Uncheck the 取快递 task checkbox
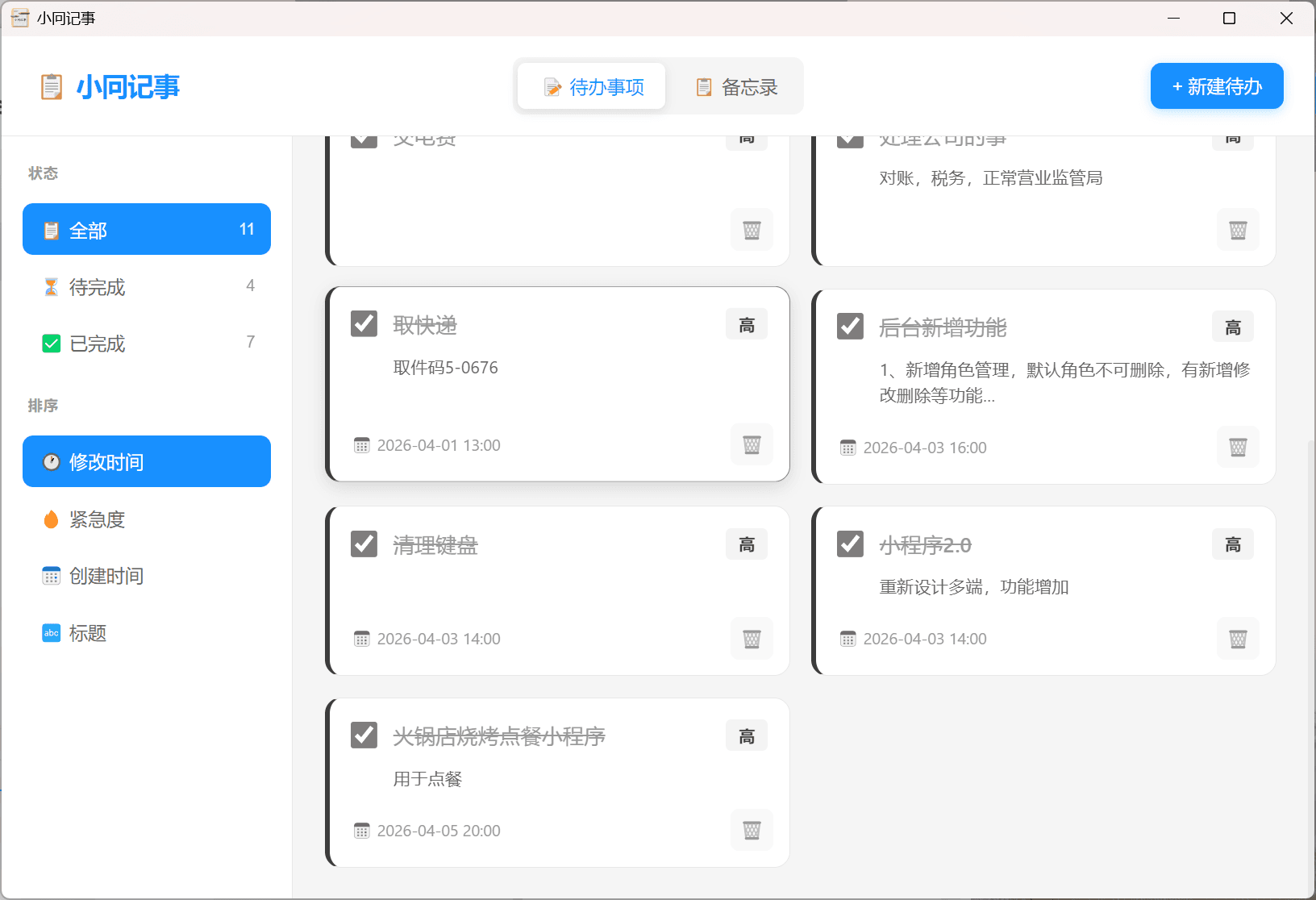The width and height of the screenshot is (1316, 900). [364, 323]
